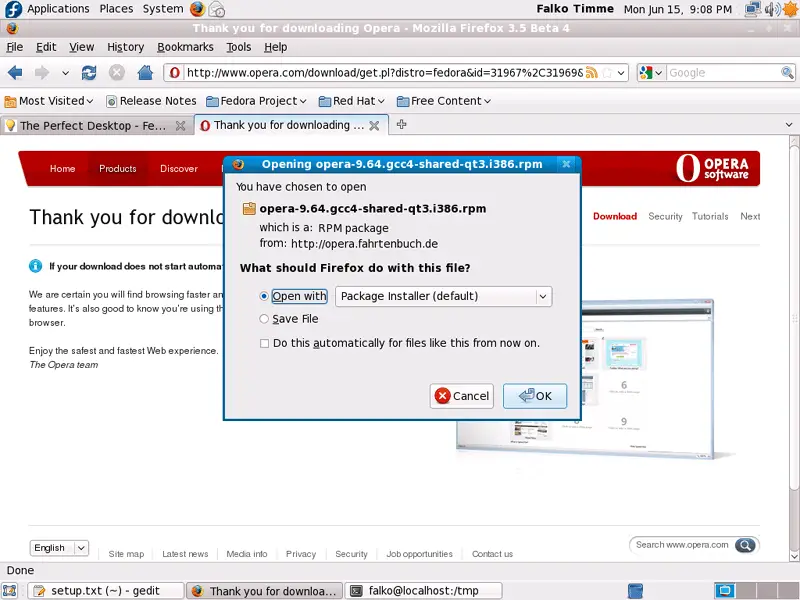Open the Bookmarks menu
The width and height of the screenshot is (800, 600).
185,47
